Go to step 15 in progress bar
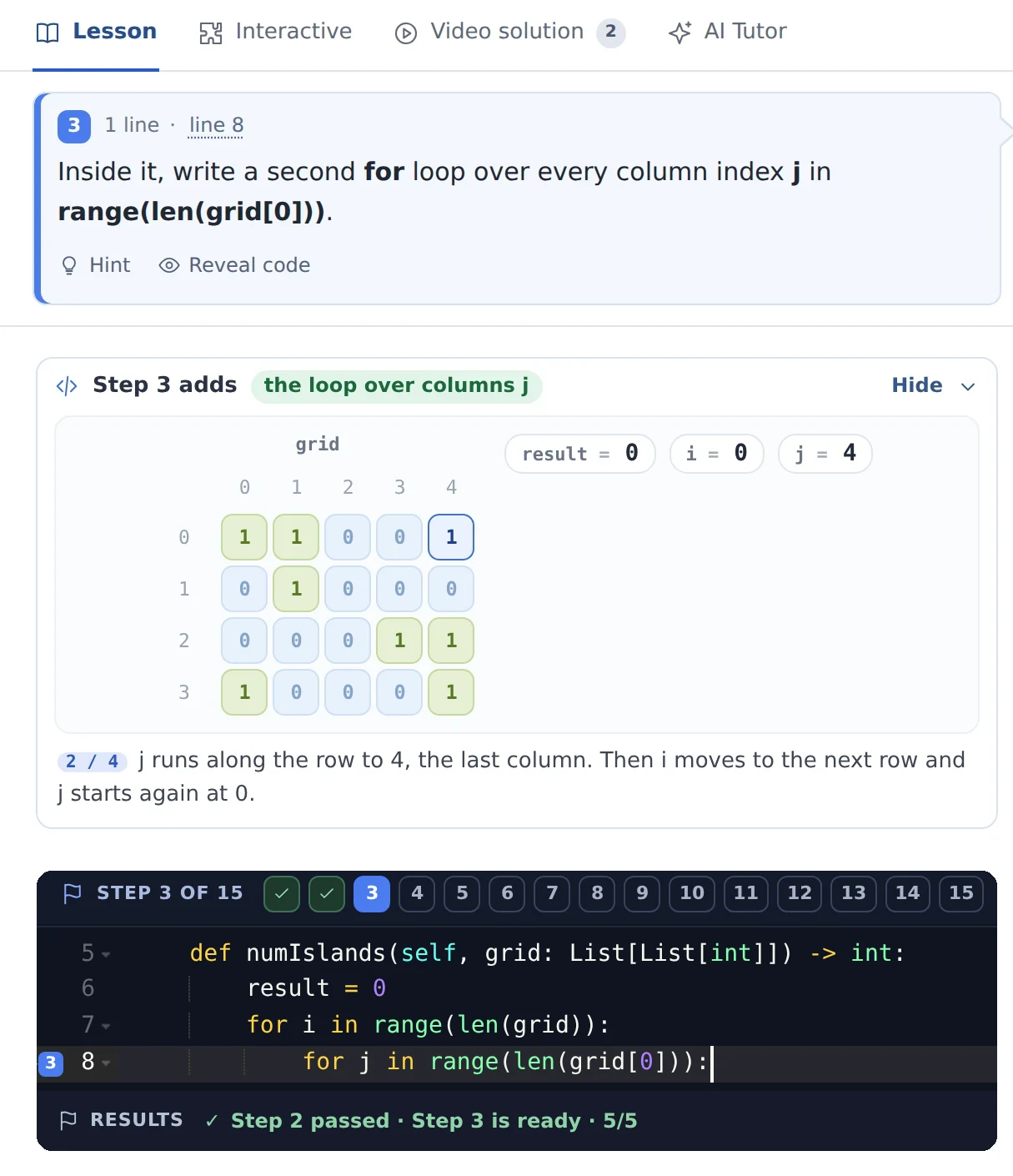Image resolution: width=1013 pixels, height=1176 pixels. (961, 894)
